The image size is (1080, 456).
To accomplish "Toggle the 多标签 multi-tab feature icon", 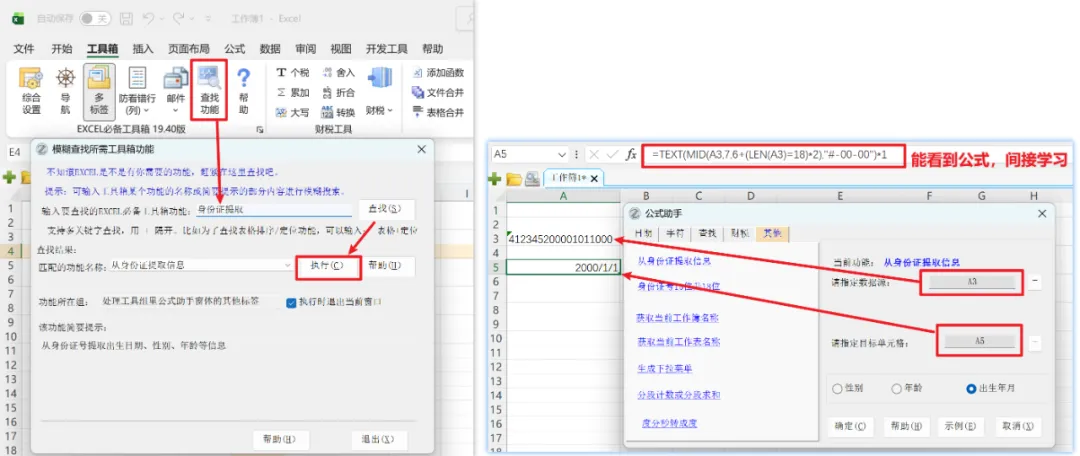I will click(x=98, y=90).
